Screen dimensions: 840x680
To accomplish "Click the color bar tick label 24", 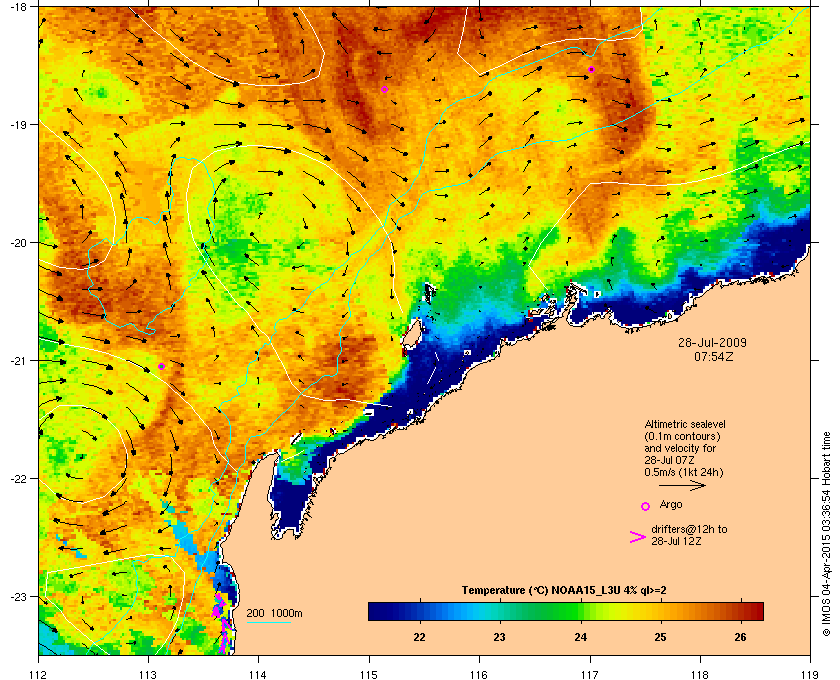I will pos(580,637).
